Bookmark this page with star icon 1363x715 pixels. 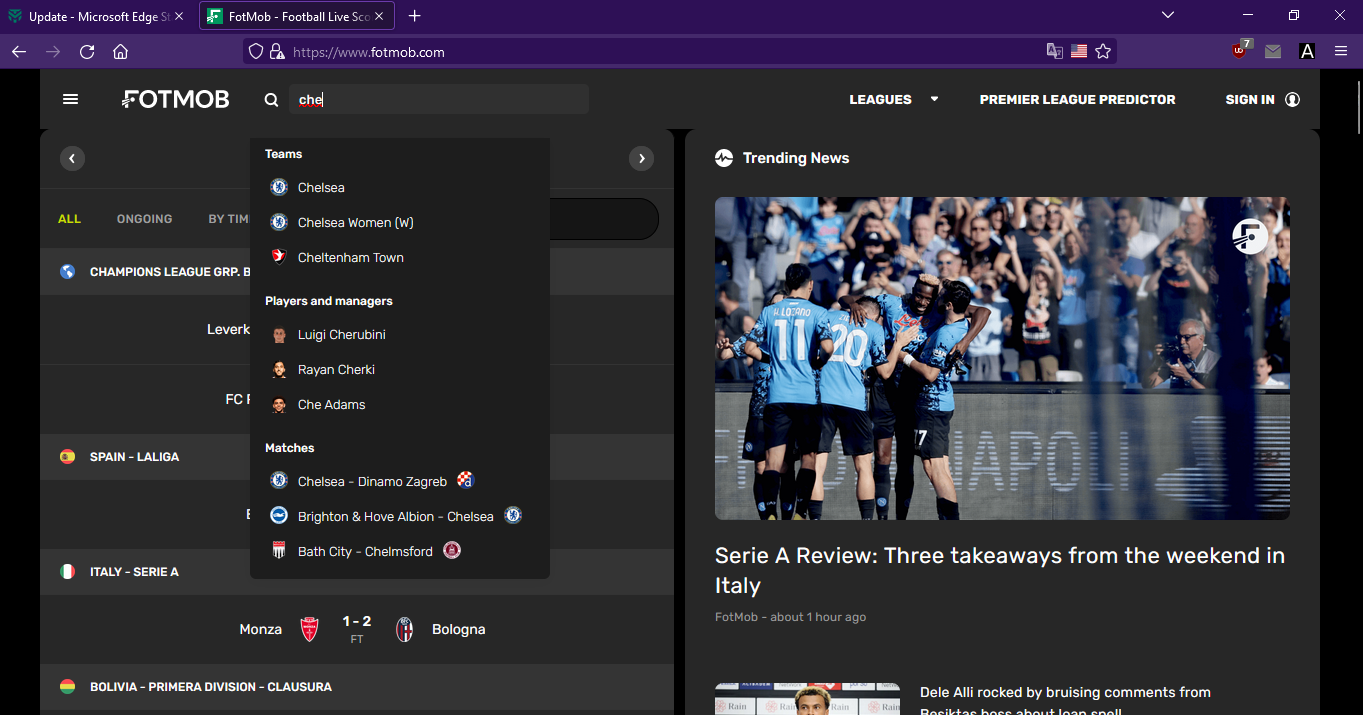coord(1103,51)
